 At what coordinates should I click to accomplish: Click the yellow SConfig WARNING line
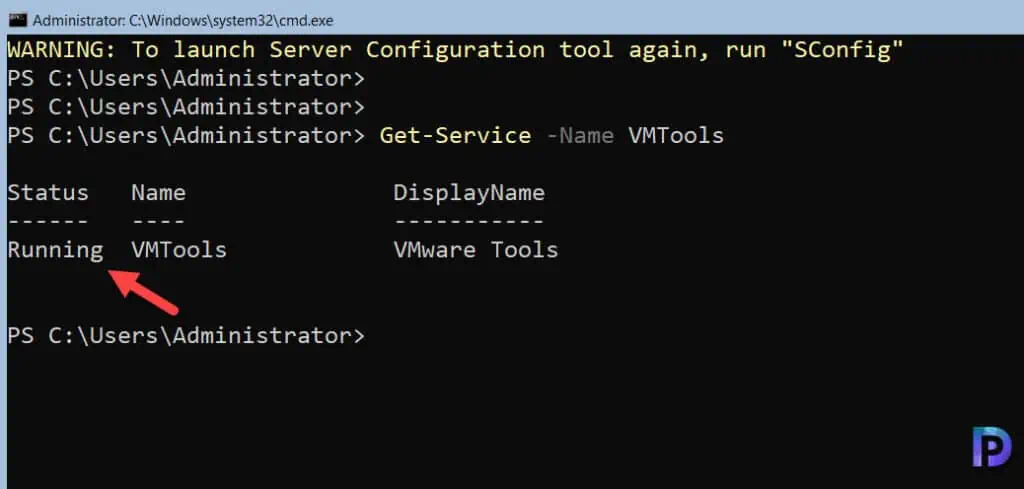point(456,50)
